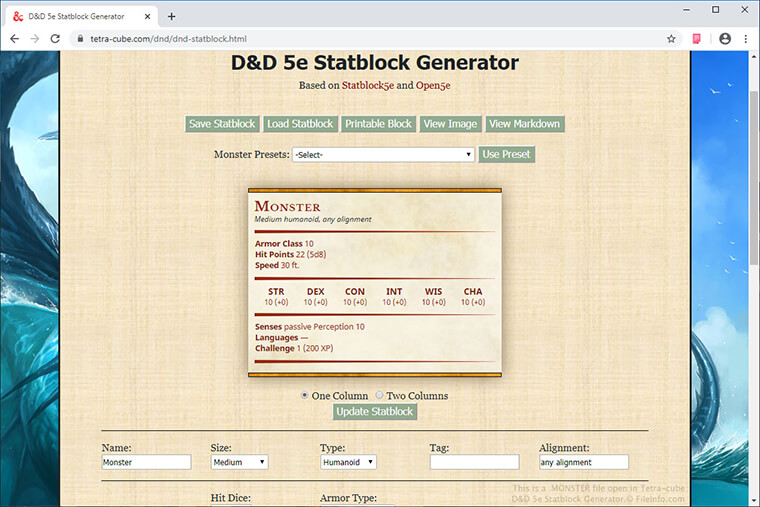The width and height of the screenshot is (760, 507).
Task: Click the browser back arrow
Action: (x=15, y=38)
